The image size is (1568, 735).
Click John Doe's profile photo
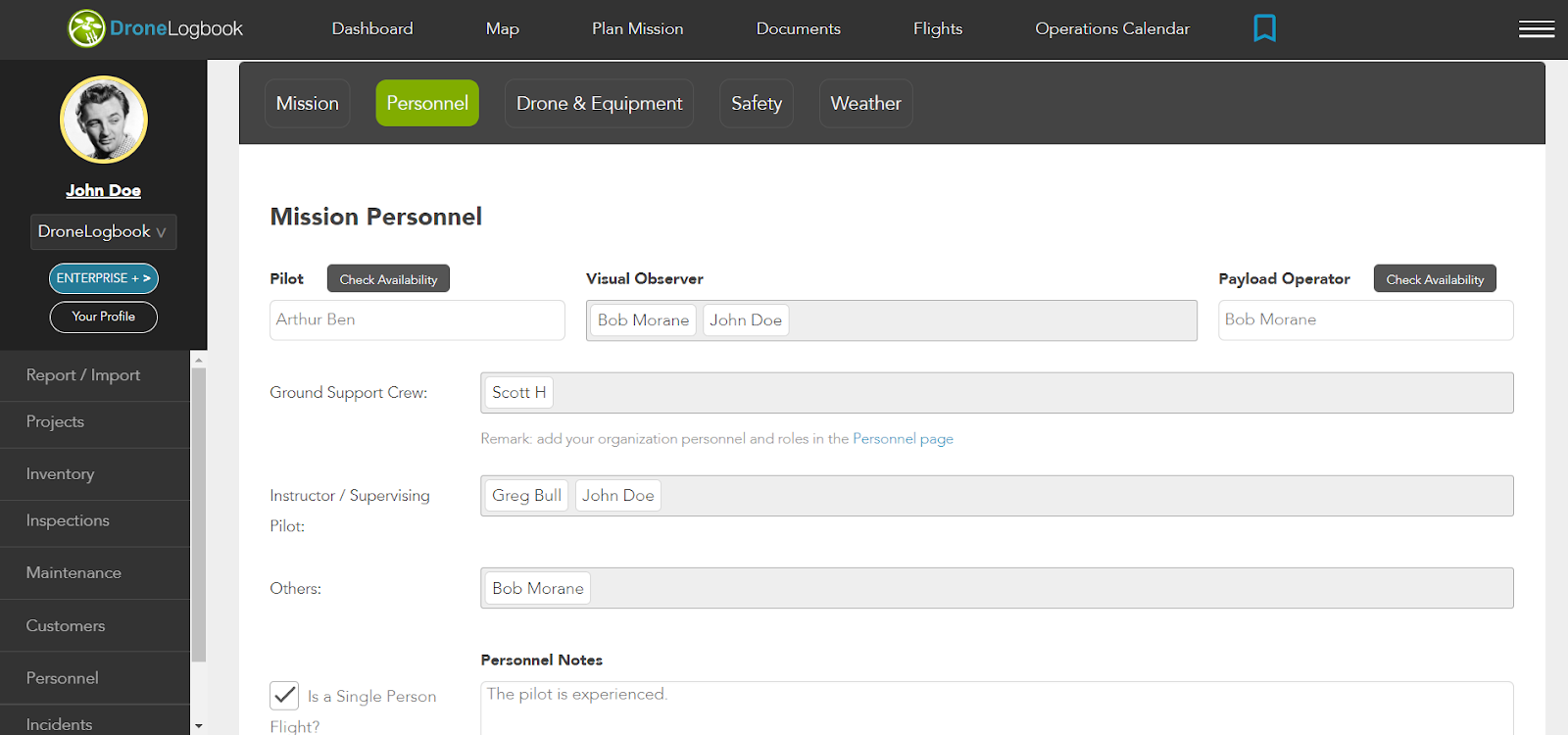click(104, 120)
